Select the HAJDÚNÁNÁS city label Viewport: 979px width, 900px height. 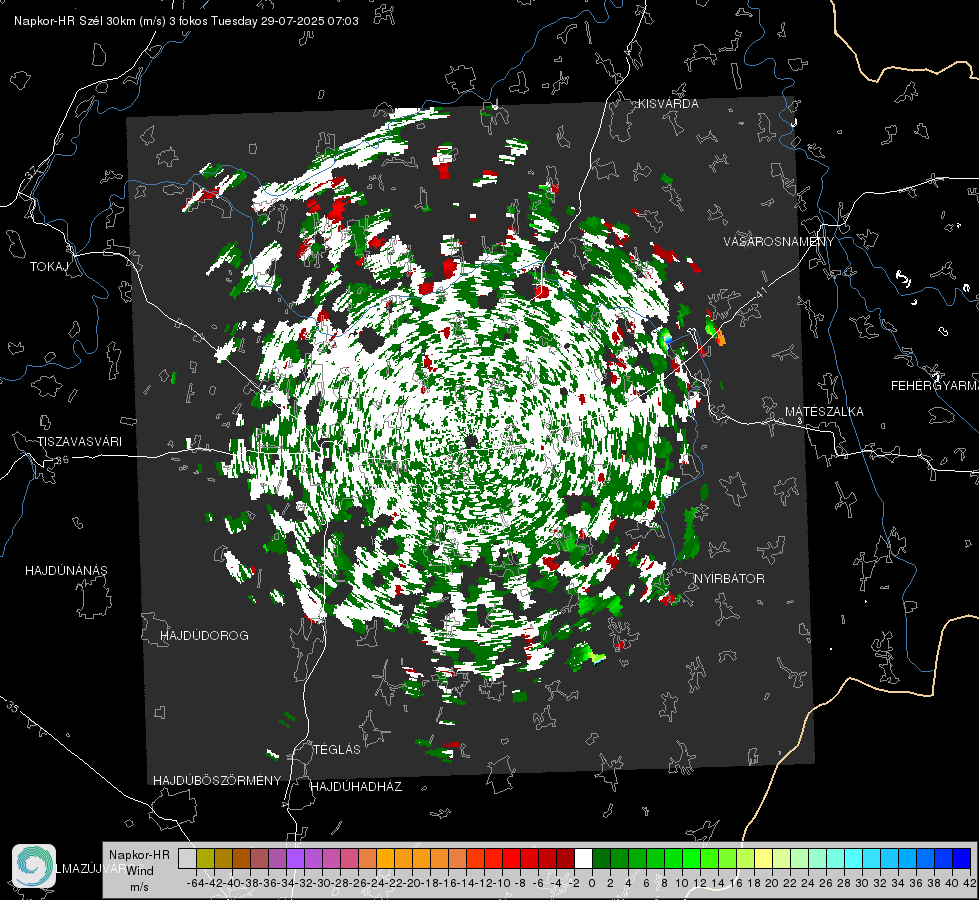(x=66, y=570)
